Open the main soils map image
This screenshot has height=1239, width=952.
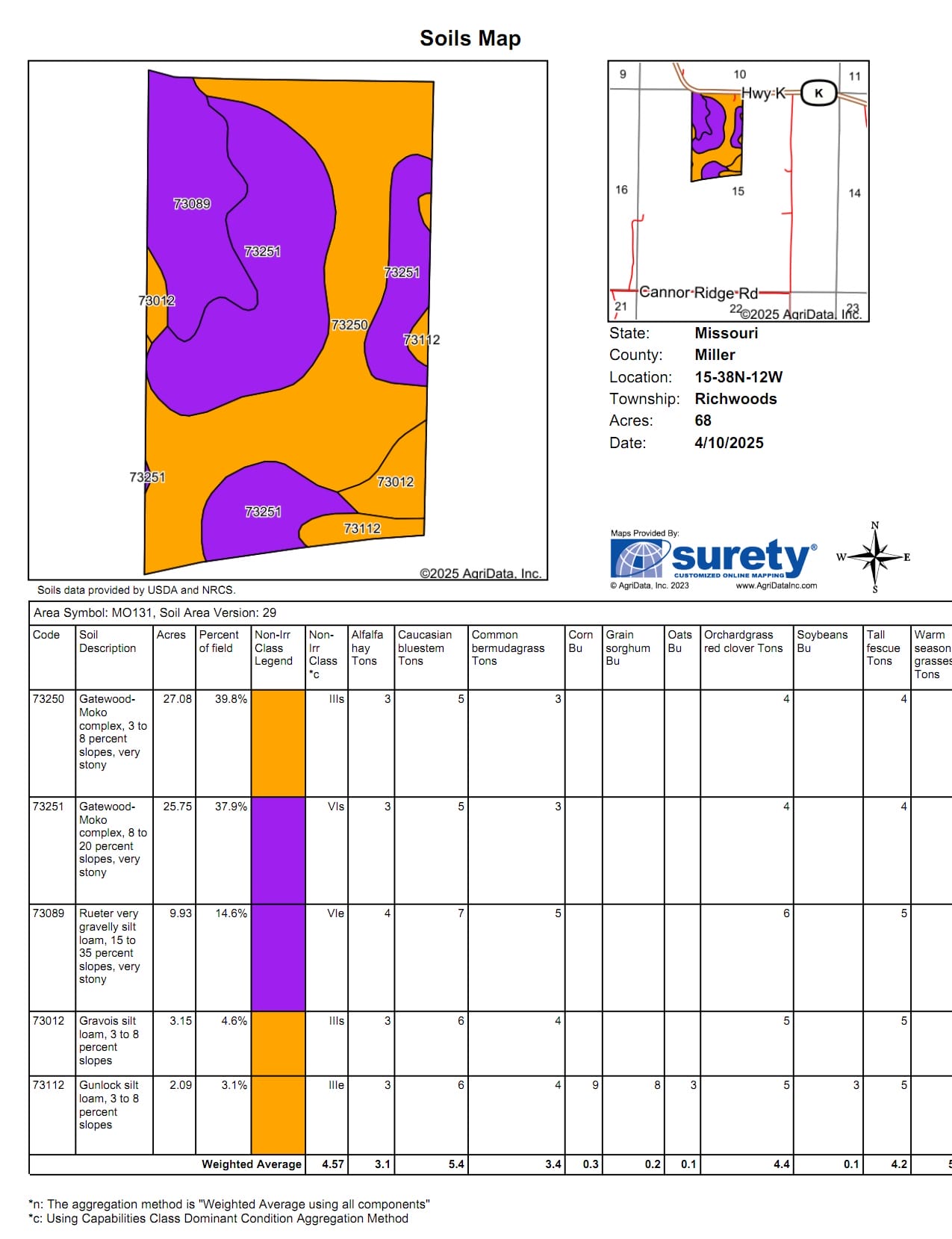click(288, 320)
